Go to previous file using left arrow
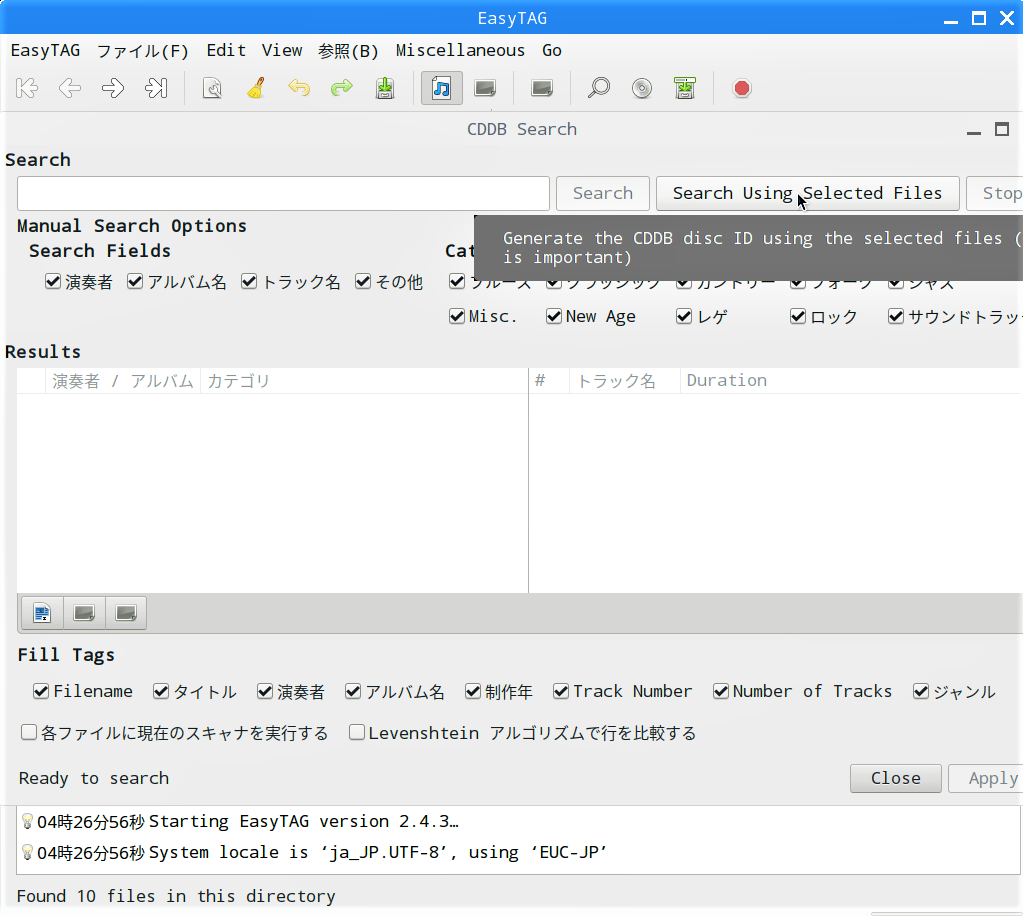 (x=70, y=88)
